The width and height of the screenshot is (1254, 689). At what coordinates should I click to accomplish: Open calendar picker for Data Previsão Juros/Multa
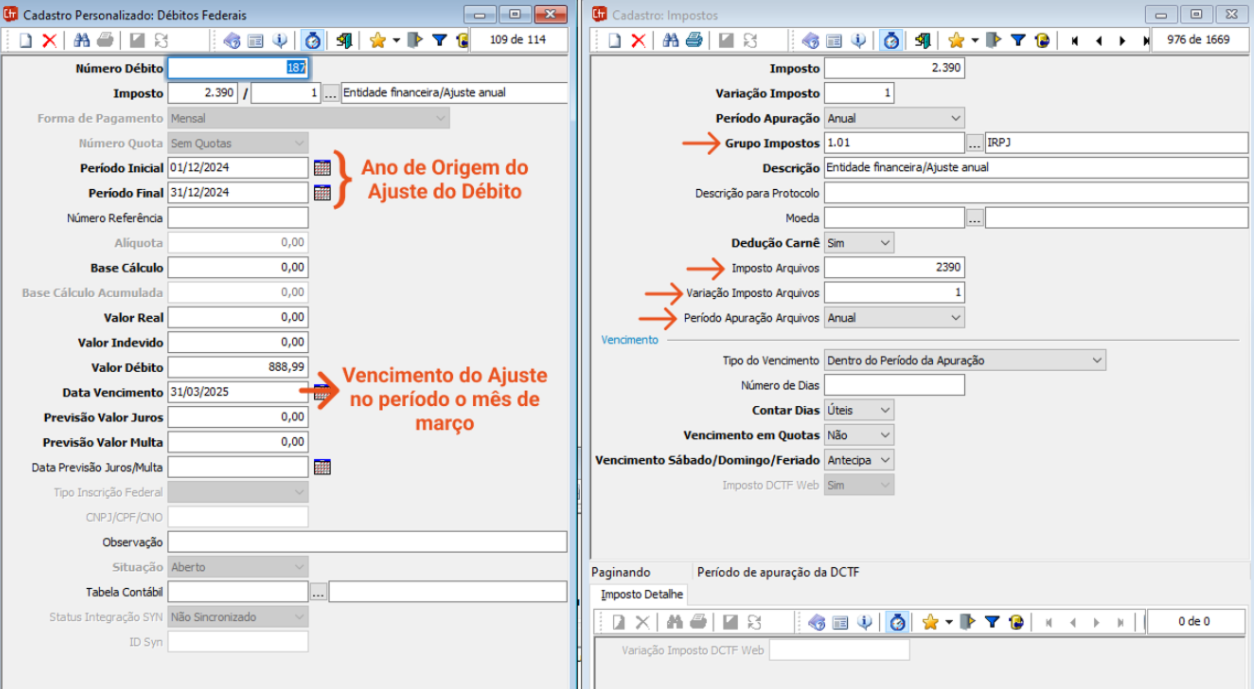pyautogui.click(x=322, y=467)
